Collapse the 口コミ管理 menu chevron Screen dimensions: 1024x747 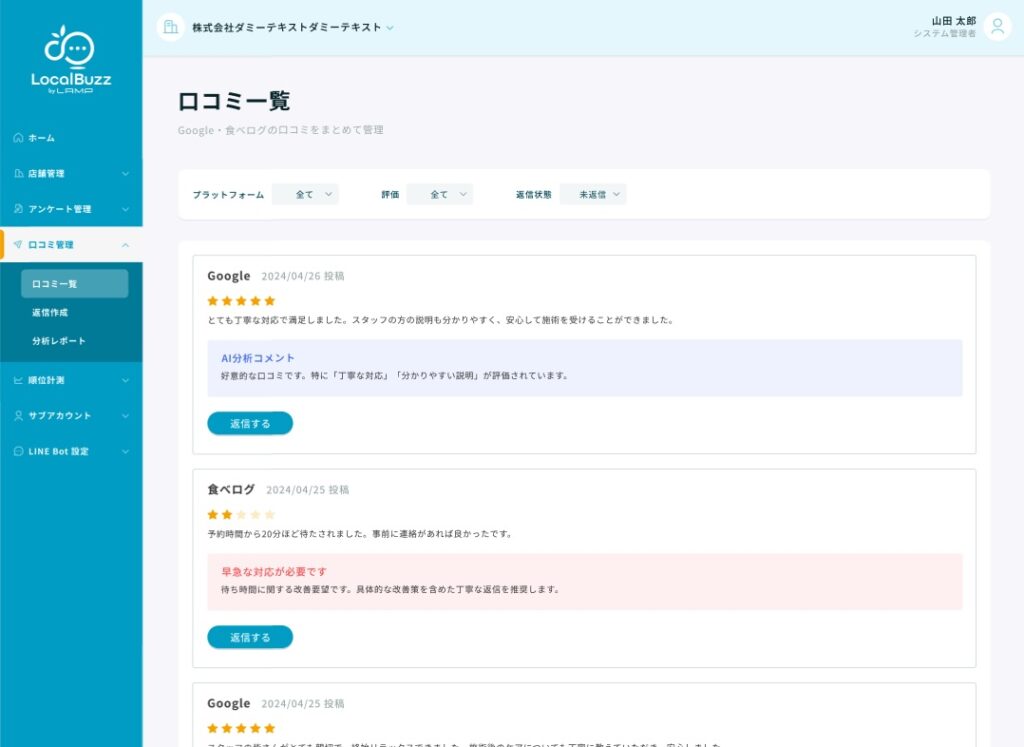tap(125, 245)
